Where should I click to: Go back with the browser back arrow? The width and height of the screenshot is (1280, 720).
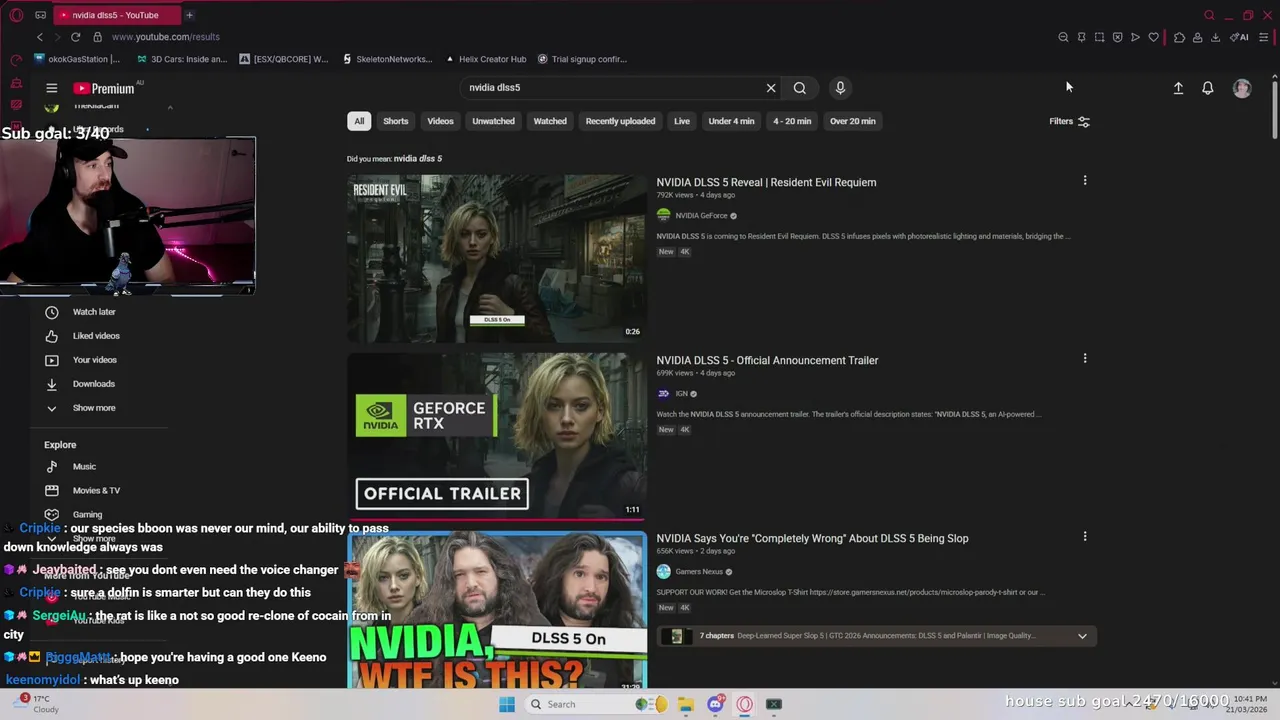click(x=40, y=37)
